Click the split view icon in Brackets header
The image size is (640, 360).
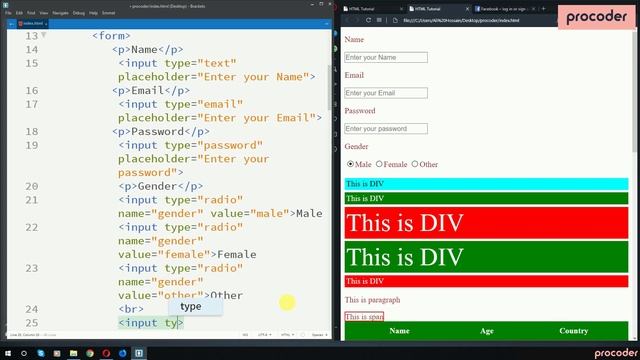(326, 24)
